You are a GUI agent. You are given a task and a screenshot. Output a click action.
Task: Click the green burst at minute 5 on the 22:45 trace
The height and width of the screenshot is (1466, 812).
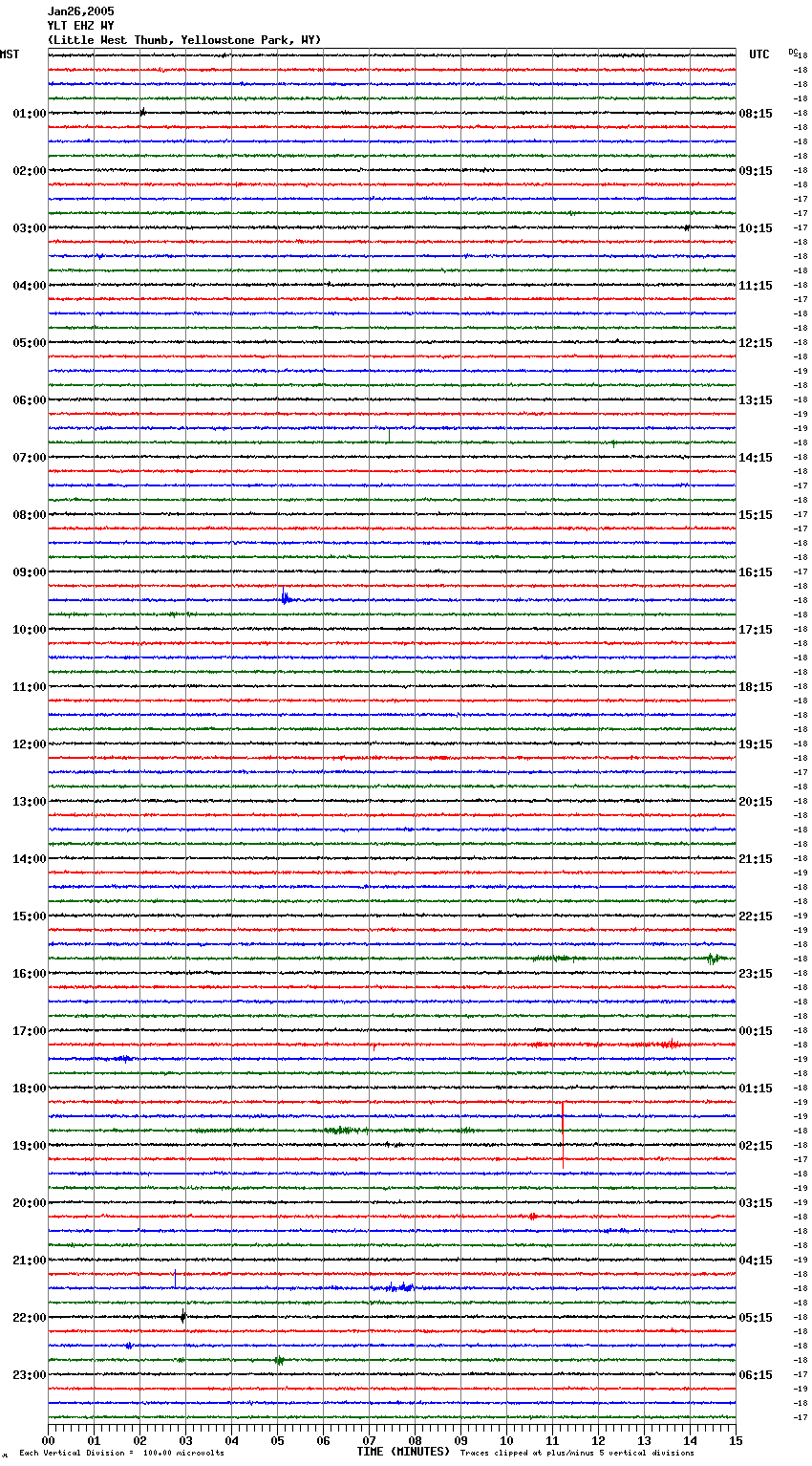[x=279, y=1360]
